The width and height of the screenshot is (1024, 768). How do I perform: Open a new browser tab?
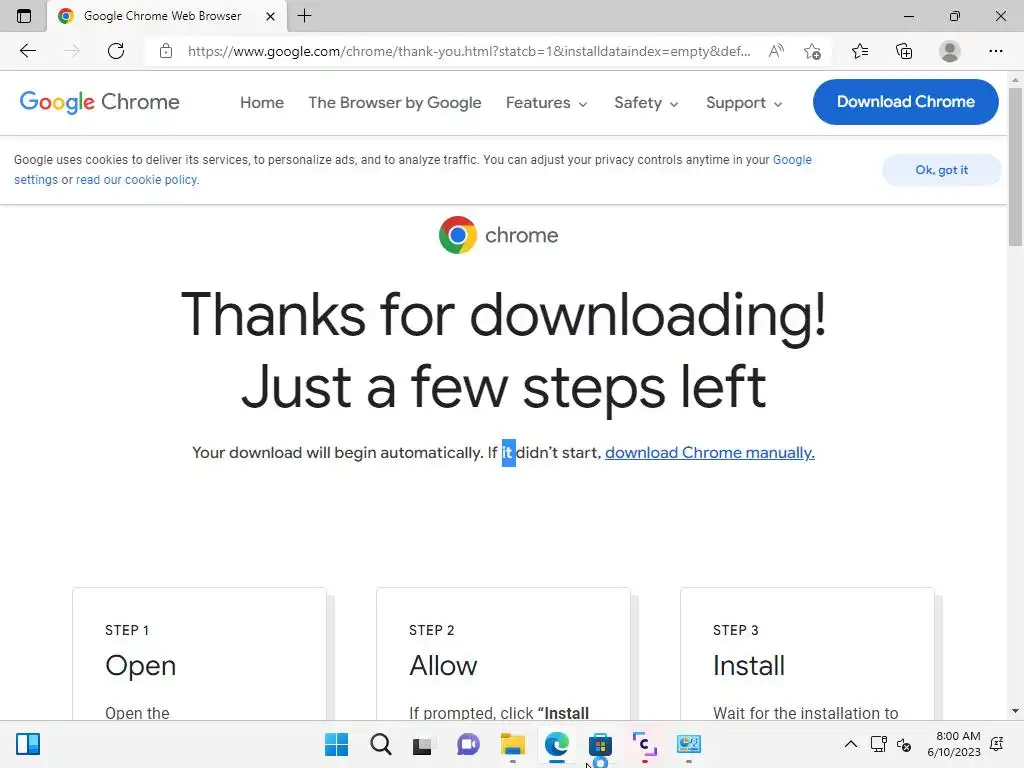pos(304,16)
